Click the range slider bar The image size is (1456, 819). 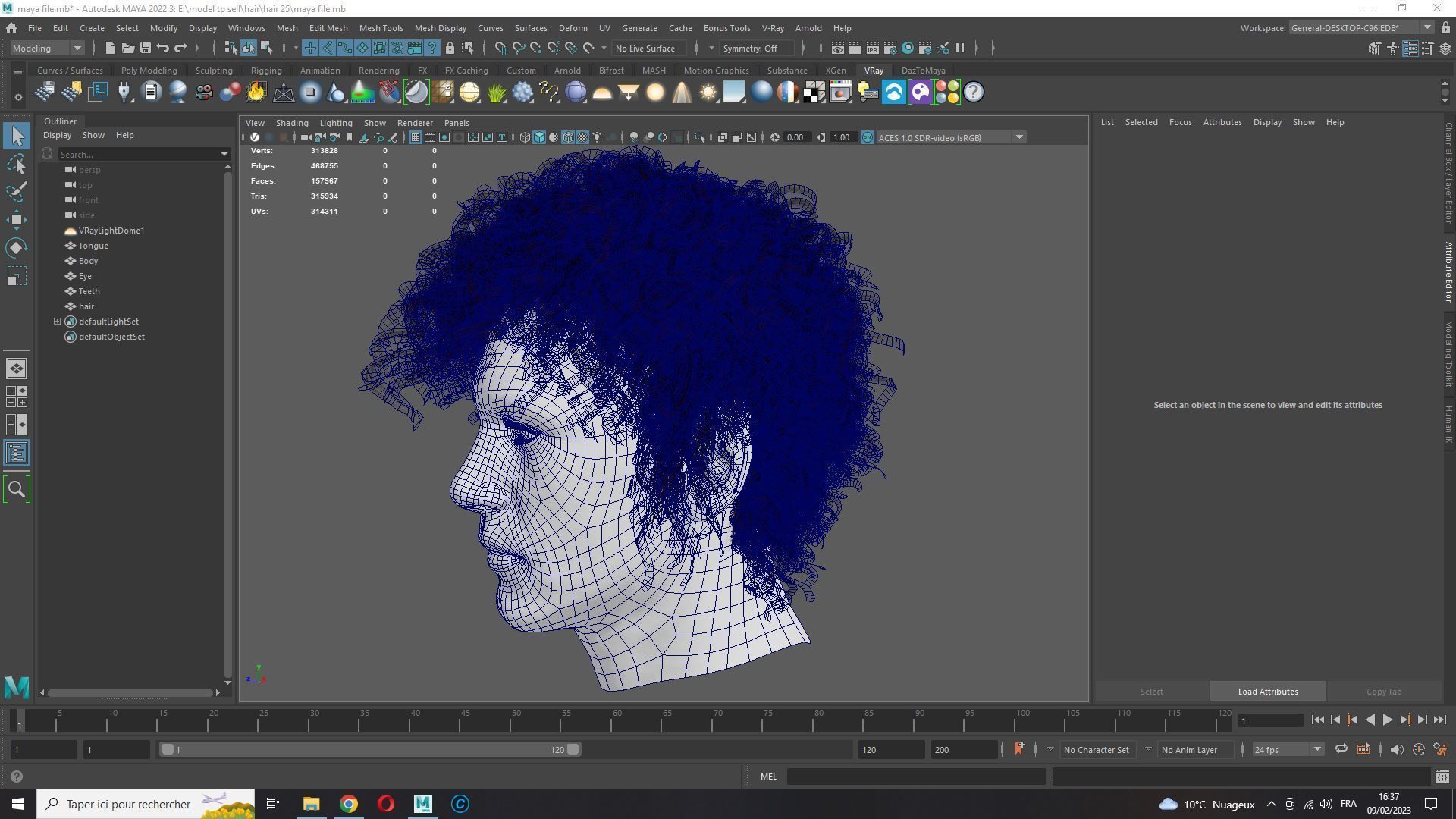(x=370, y=750)
